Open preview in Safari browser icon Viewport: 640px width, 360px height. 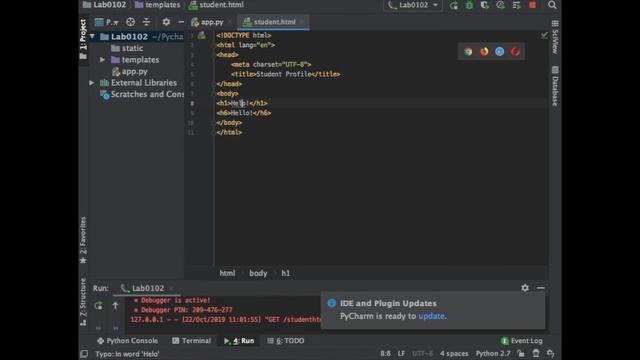click(500, 51)
